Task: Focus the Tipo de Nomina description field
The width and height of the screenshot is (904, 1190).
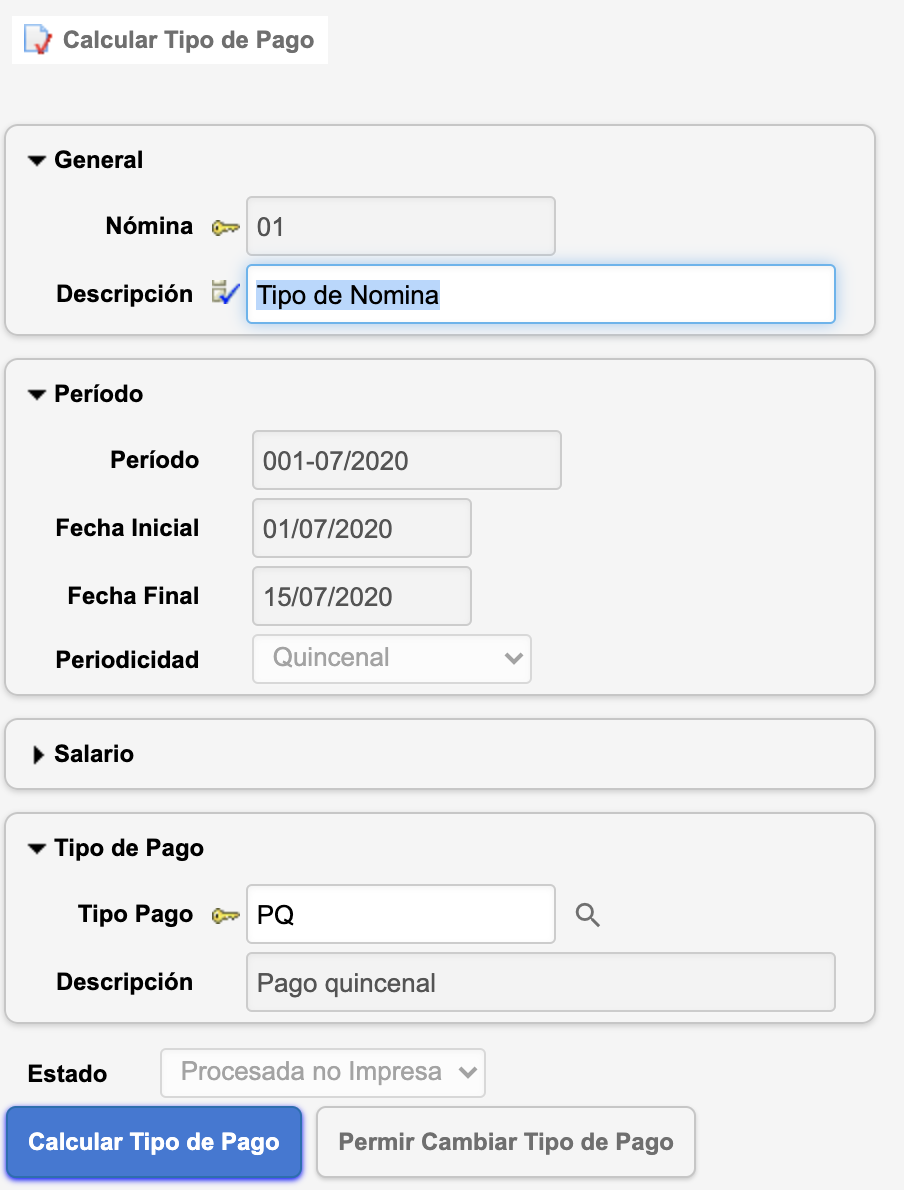Action: point(540,294)
